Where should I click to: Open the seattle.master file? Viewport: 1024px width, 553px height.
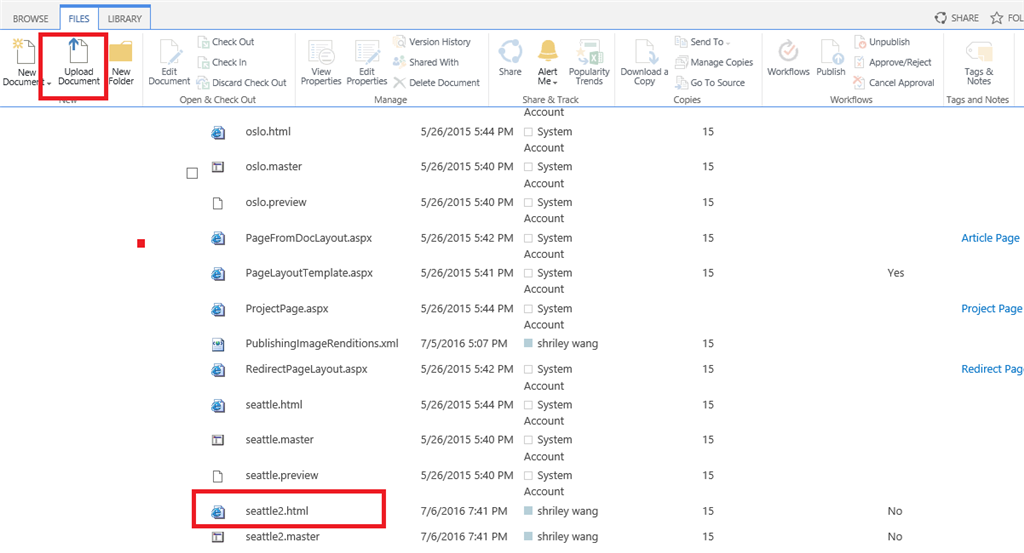pyautogui.click(x=280, y=440)
